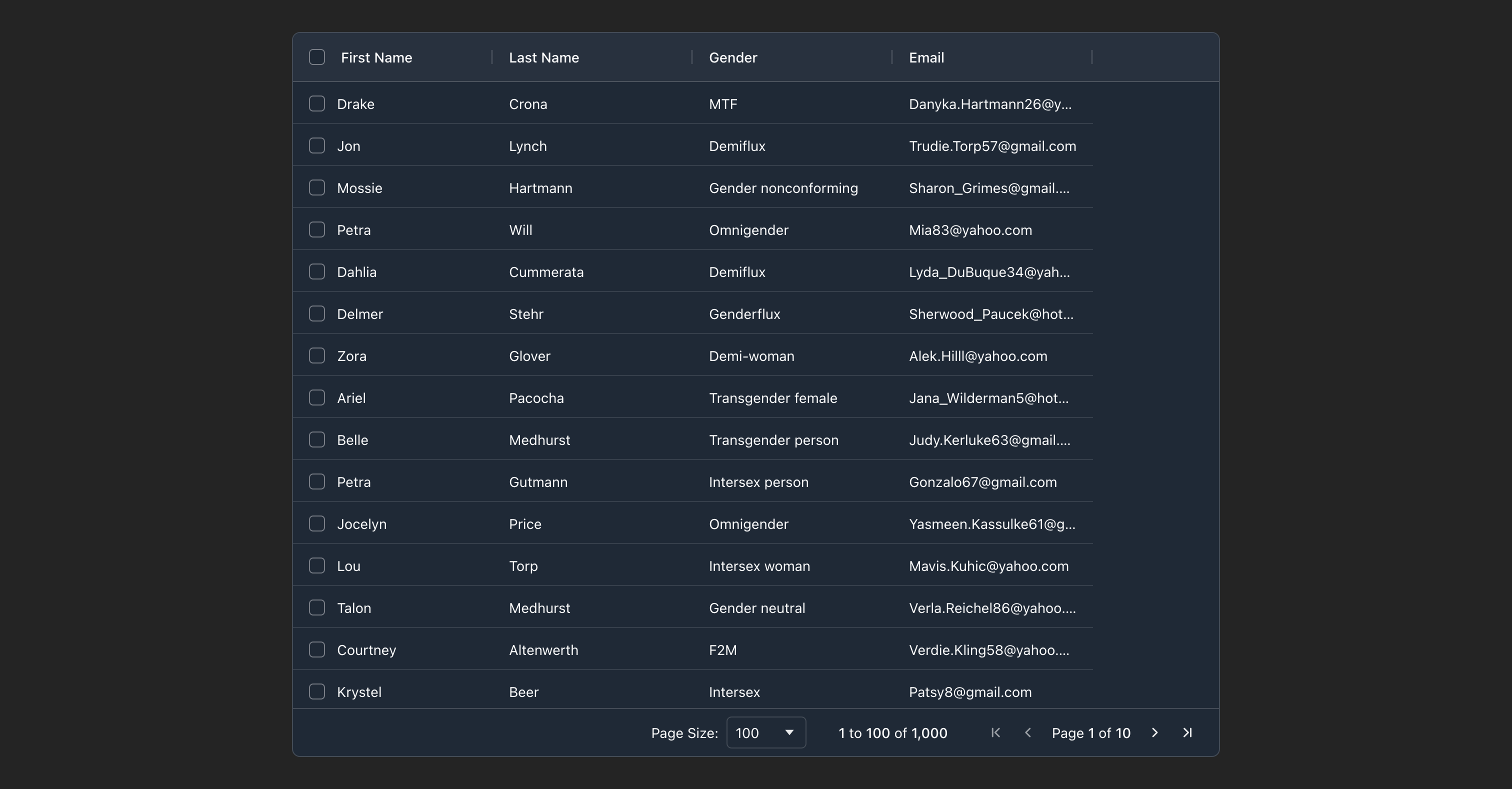Screen dimensions: 1512x789
Task: Enable the checkbox for Zora Glover
Action: tap(317, 356)
